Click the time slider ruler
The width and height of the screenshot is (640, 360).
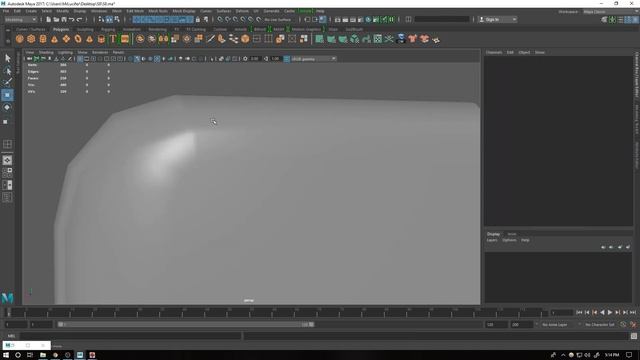click(x=276, y=313)
